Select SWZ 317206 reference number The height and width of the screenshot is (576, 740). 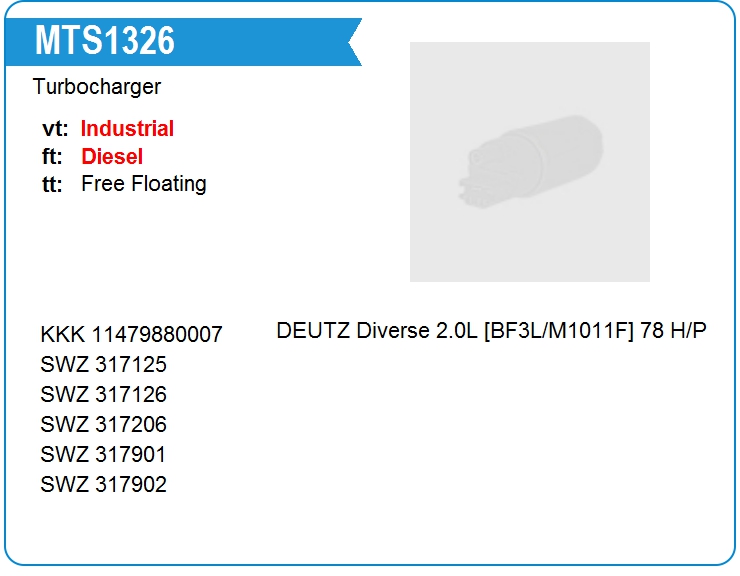pyautogui.click(x=103, y=424)
